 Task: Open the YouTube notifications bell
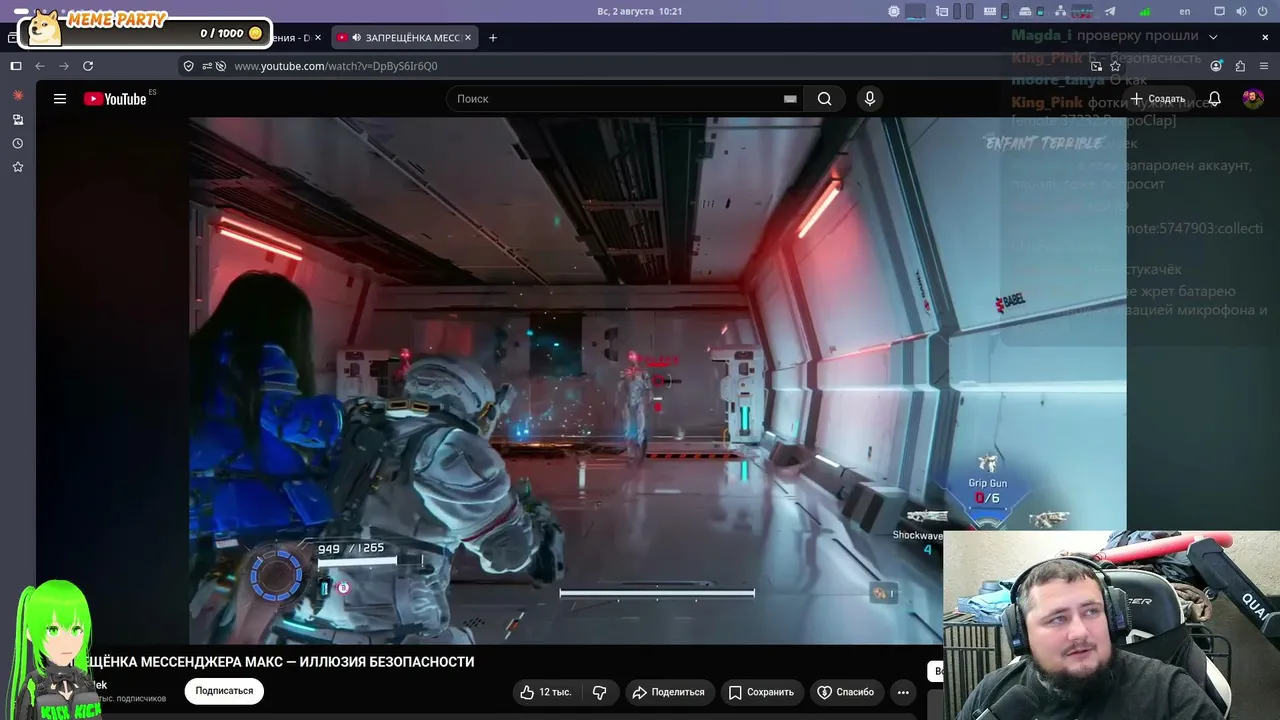(x=1214, y=99)
